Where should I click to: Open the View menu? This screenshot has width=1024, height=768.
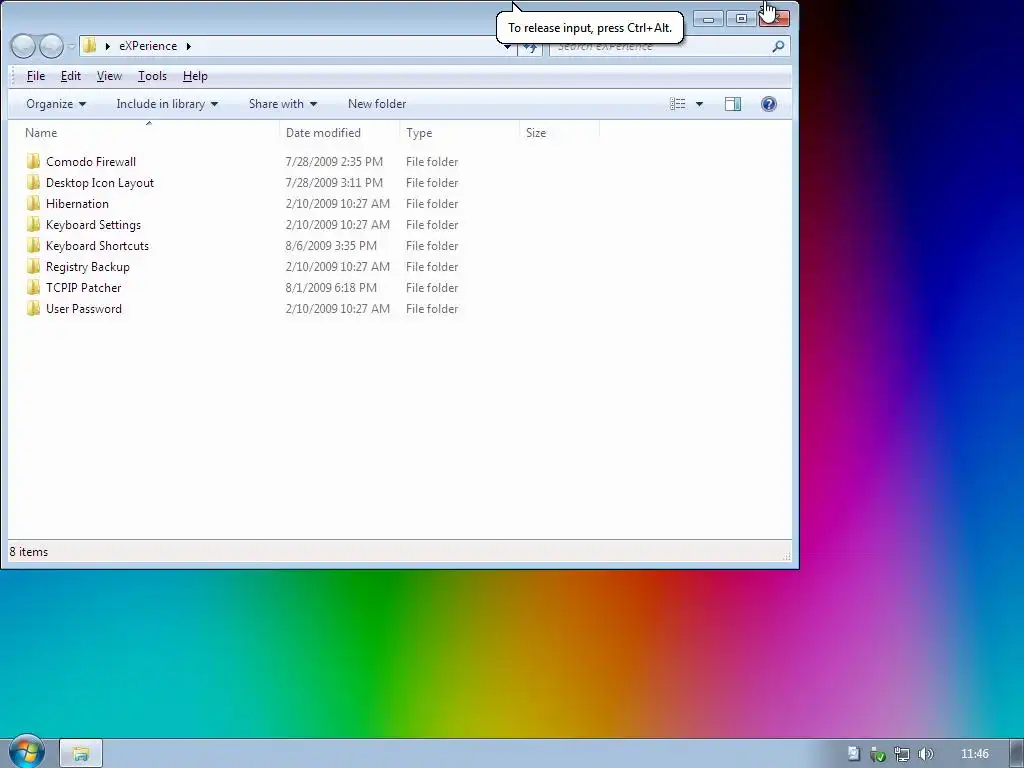(x=109, y=76)
